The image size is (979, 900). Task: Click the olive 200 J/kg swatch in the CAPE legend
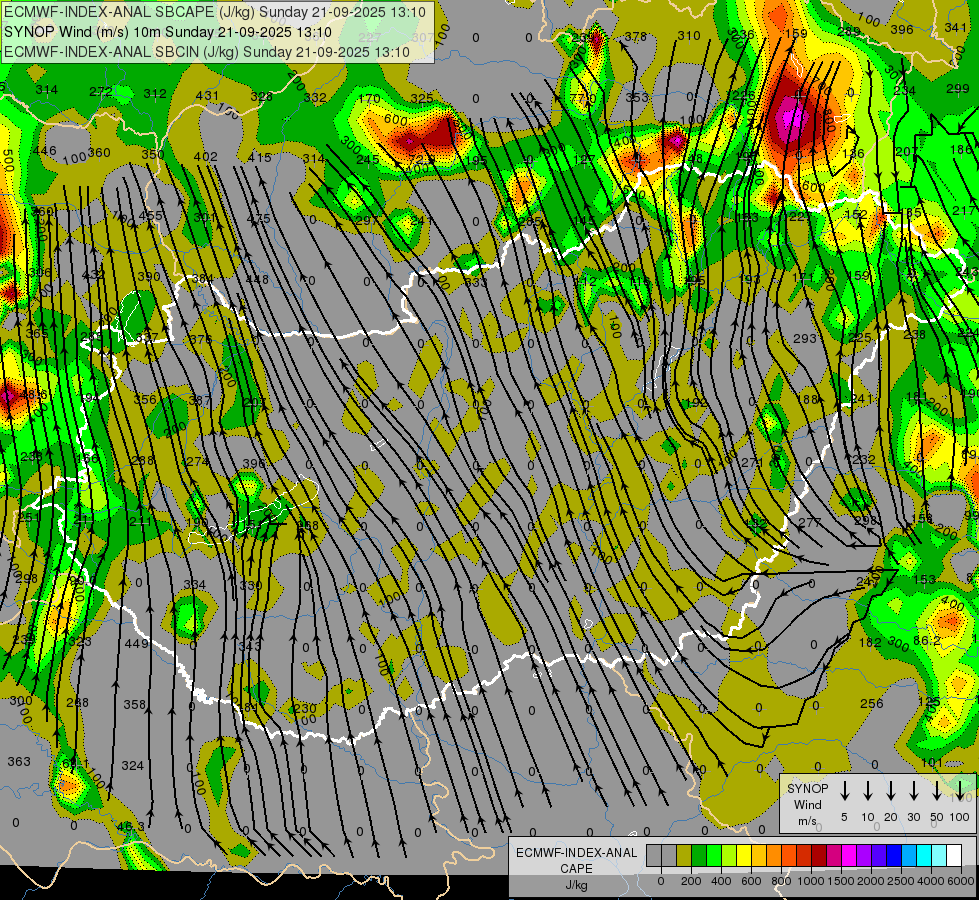pos(684,855)
